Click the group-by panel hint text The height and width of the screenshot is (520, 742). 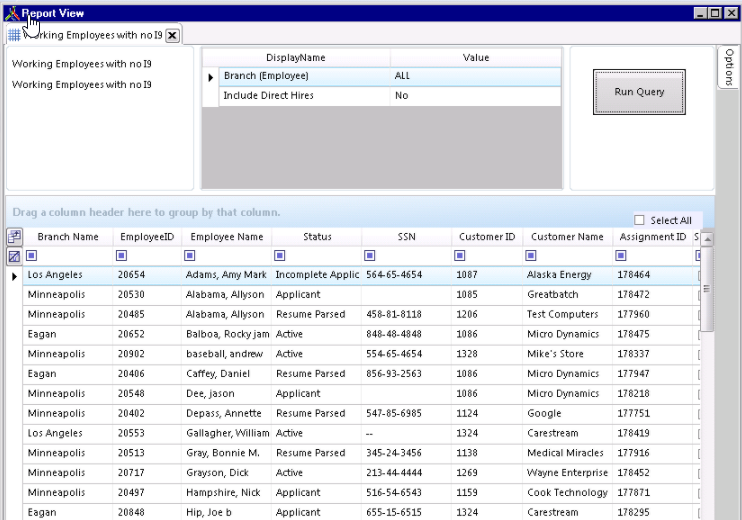tap(146, 212)
